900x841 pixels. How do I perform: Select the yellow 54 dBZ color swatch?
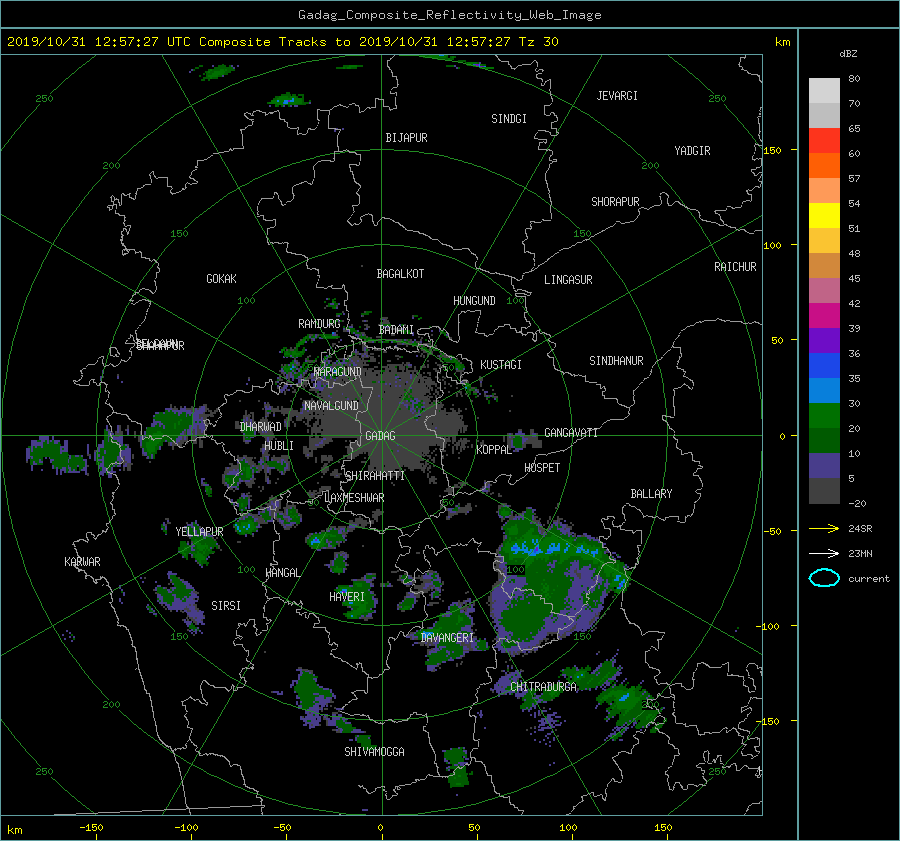[x=824, y=215]
